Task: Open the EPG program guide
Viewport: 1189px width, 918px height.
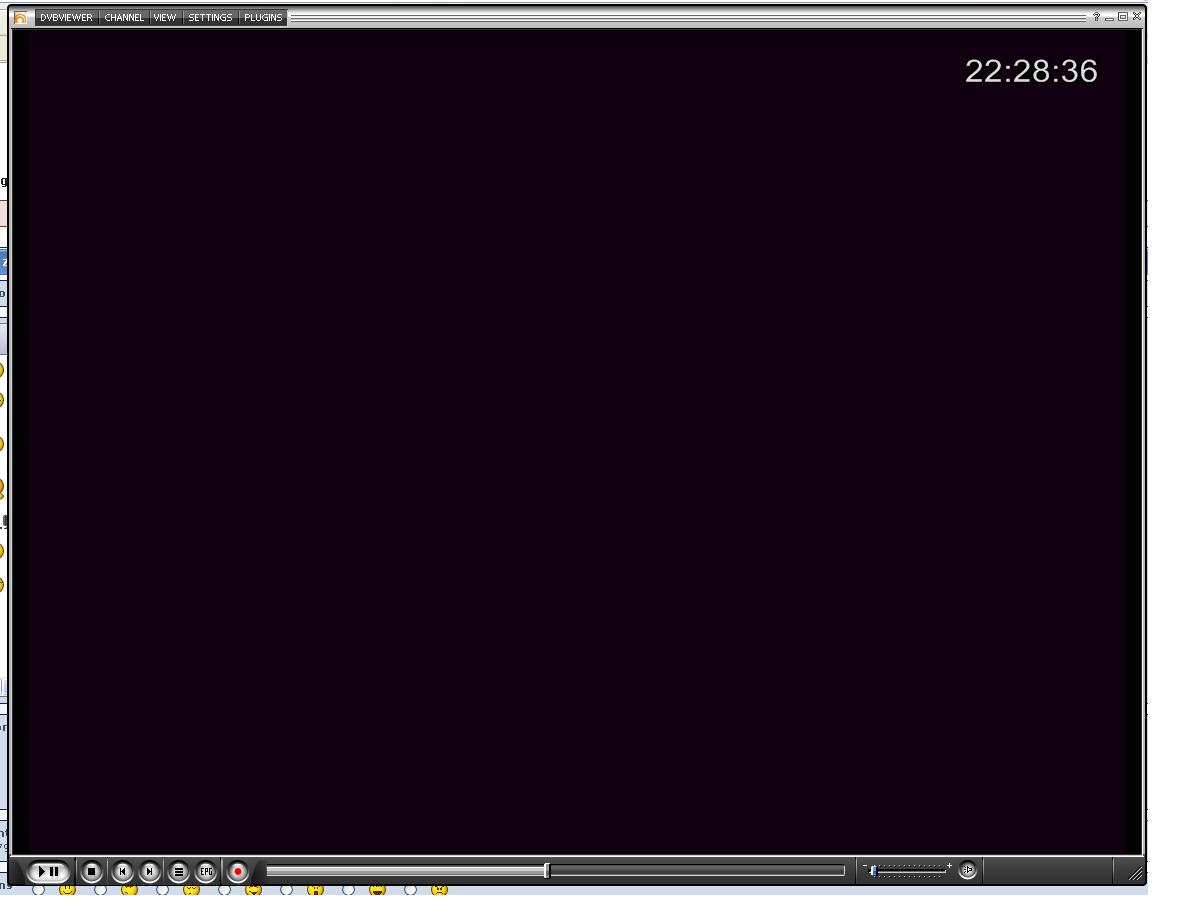Action: [x=206, y=872]
